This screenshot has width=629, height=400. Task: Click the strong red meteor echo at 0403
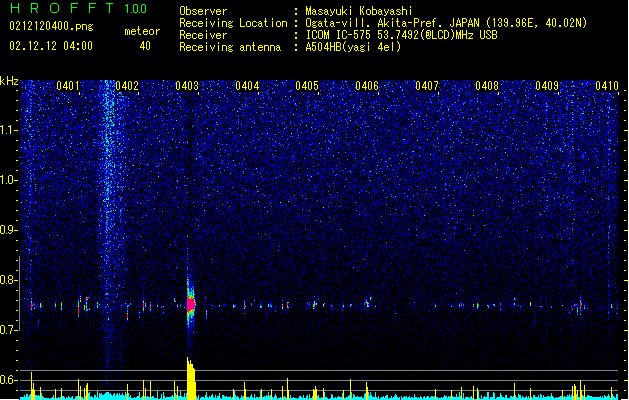click(x=191, y=305)
